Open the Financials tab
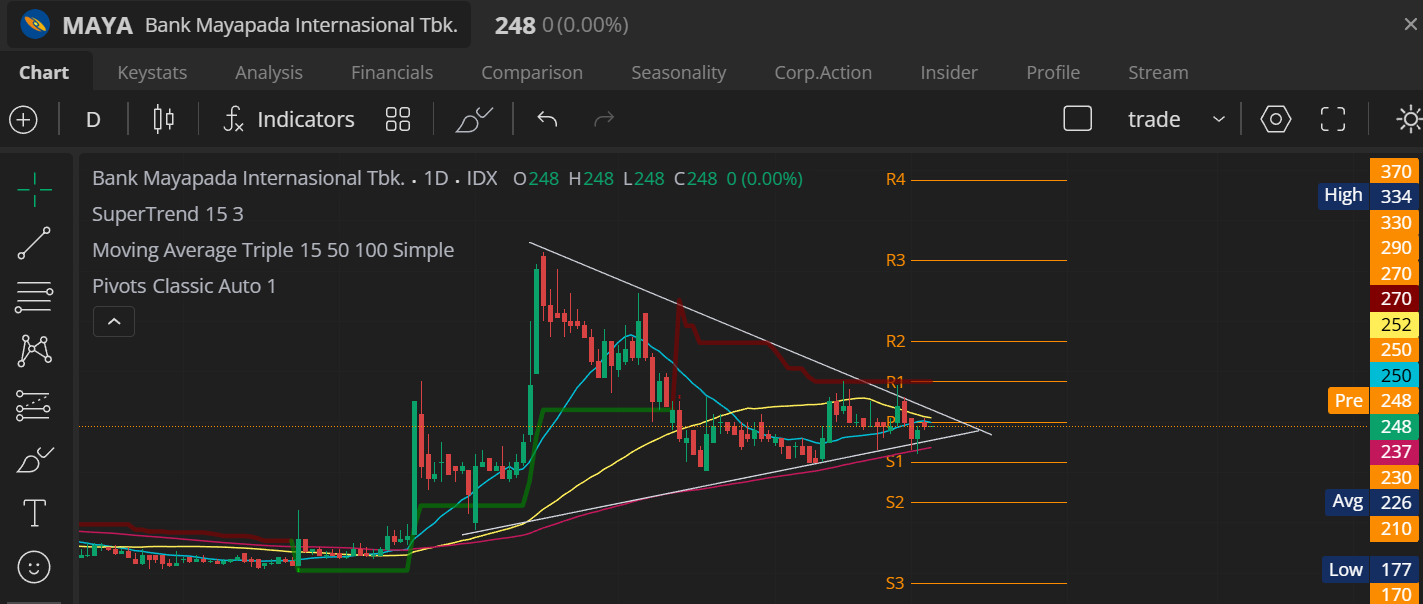The image size is (1423, 604). [x=392, y=72]
